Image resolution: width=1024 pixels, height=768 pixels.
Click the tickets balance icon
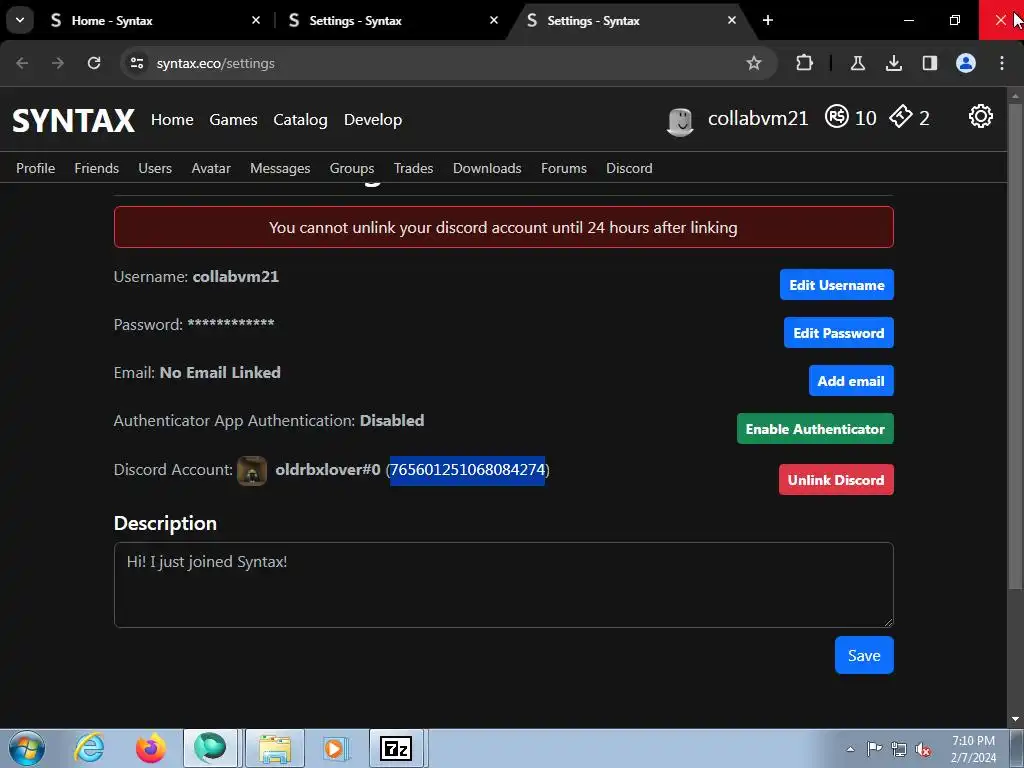tap(901, 116)
